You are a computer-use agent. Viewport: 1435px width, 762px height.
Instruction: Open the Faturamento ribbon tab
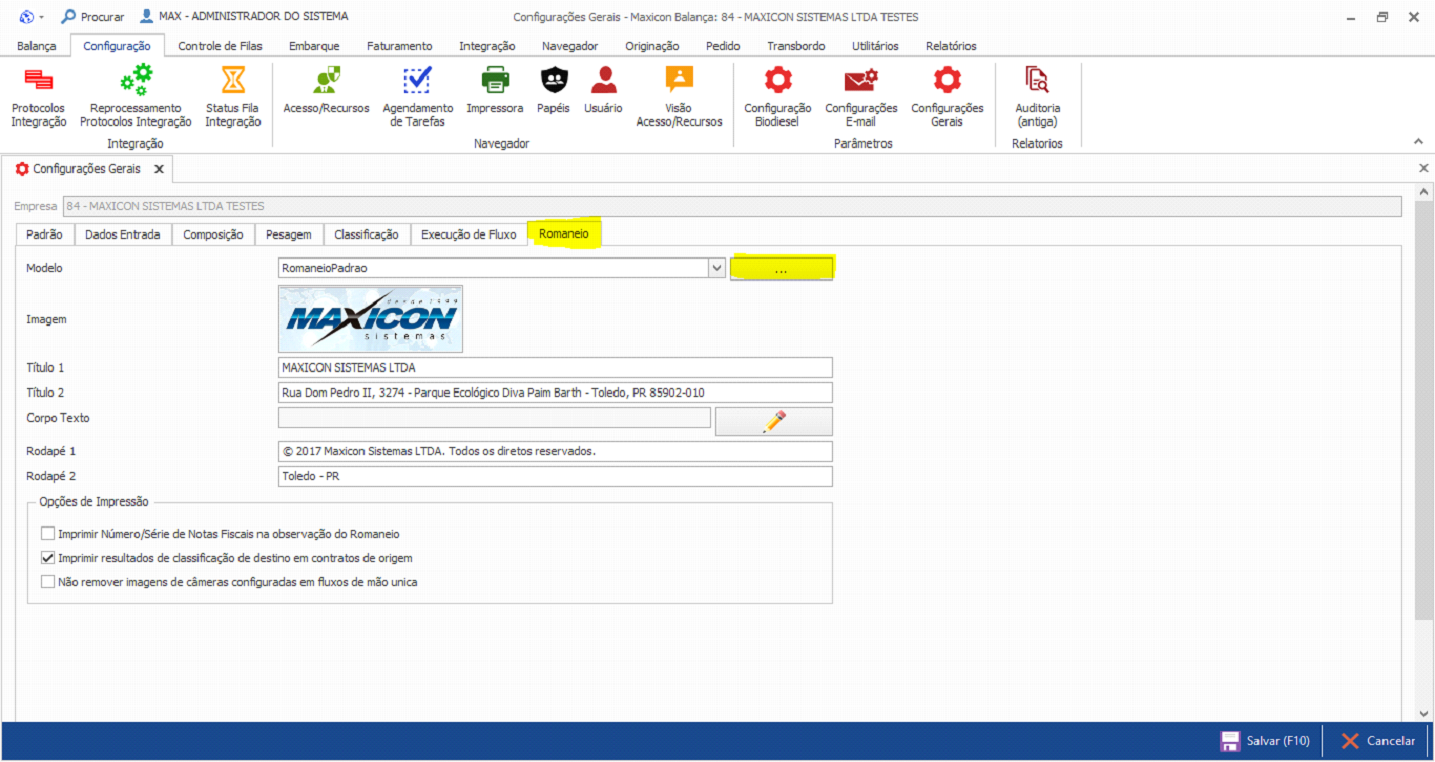(x=400, y=46)
